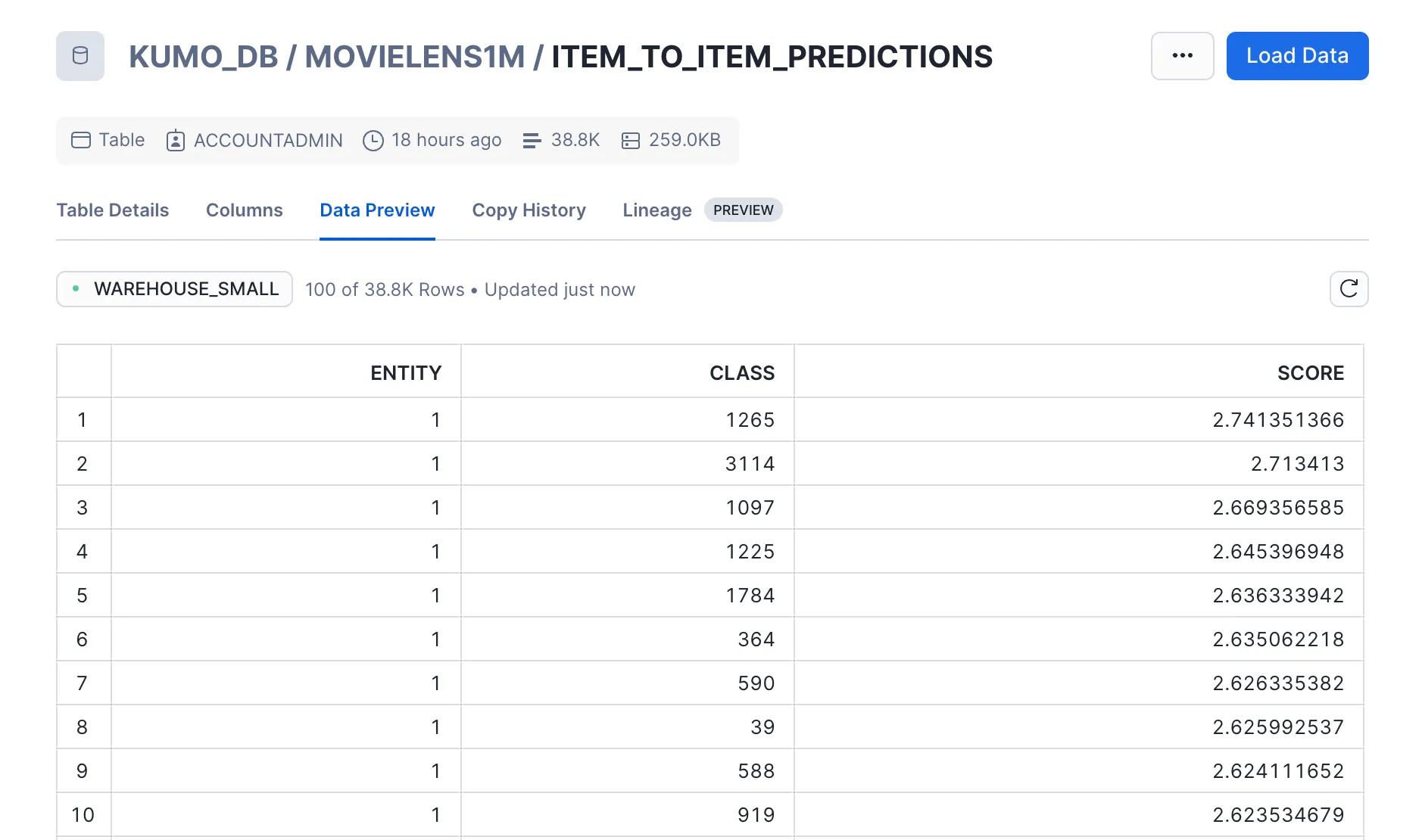Navigate to MOVIELENS1M schema in the breadcrumb

pyautogui.click(x=414, y=57)
